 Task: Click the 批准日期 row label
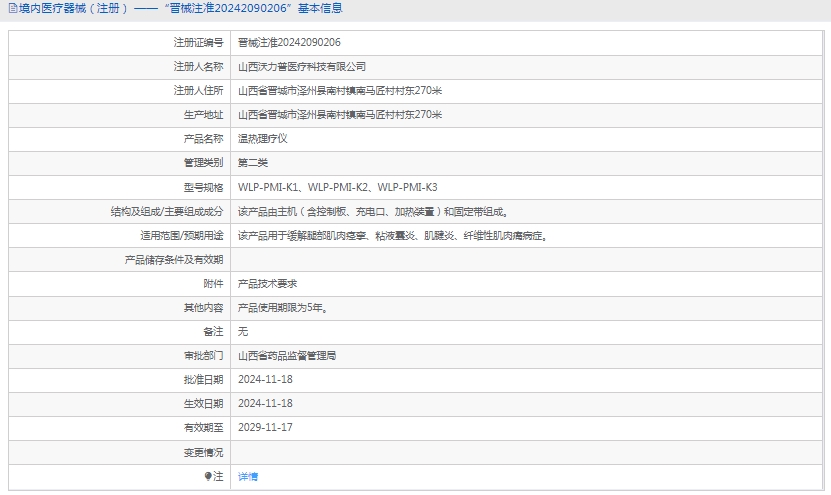tap(203, 380)
